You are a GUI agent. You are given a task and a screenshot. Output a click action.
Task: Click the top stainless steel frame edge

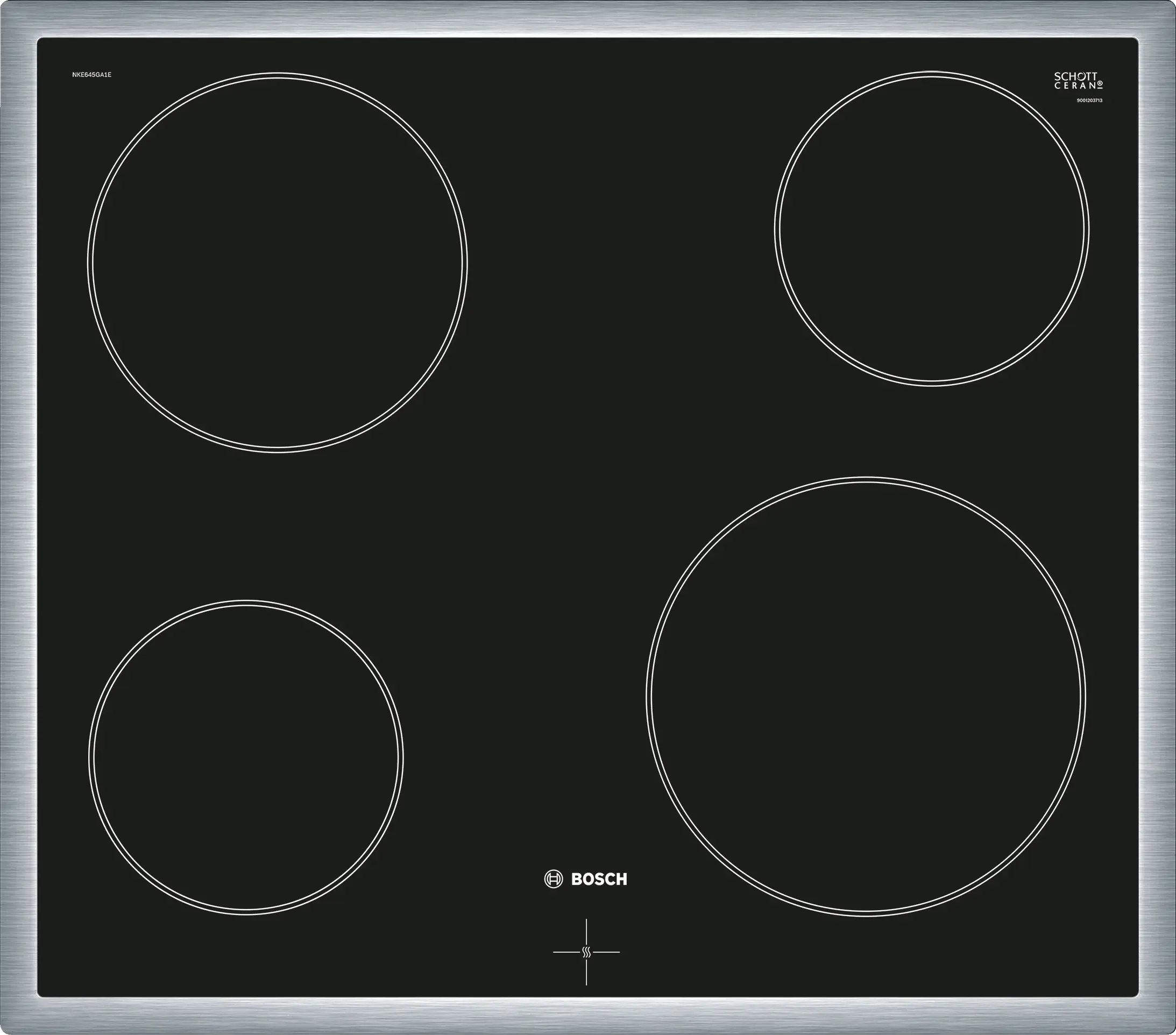587,18
